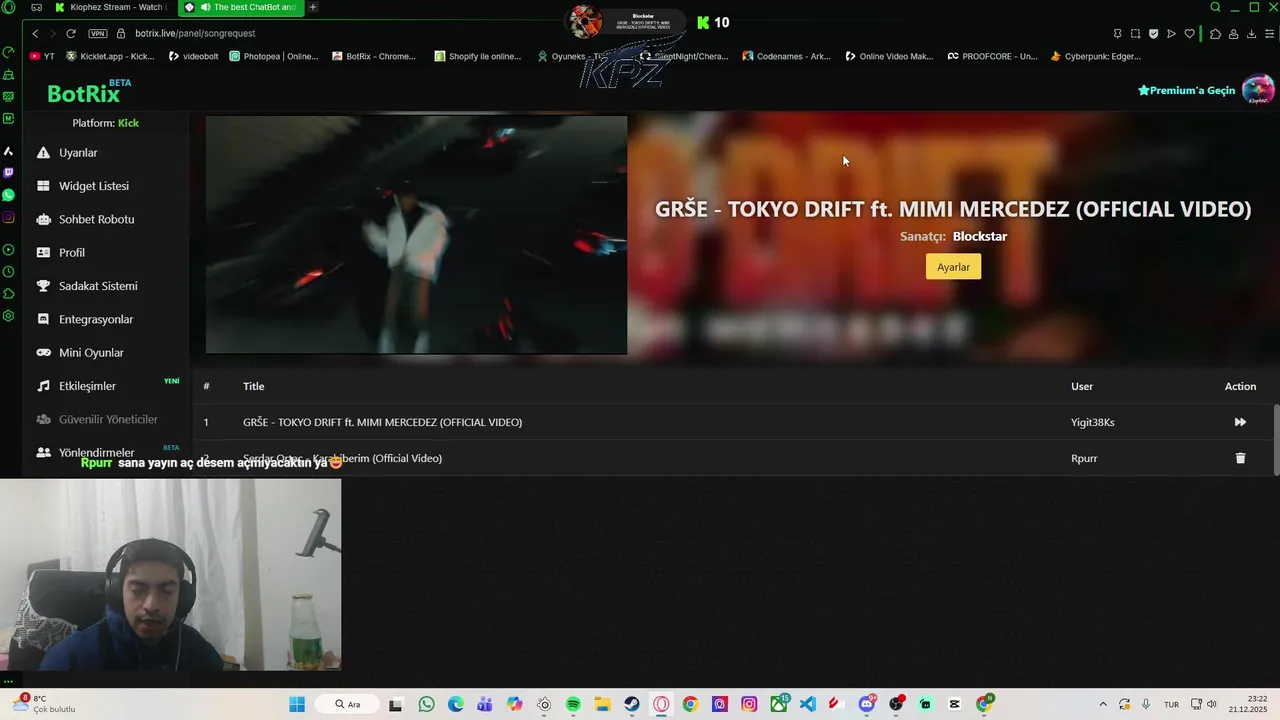The image size is (1280, 720).
Task: Open Etkileşimler in the sidebar
Action: click(x=77, y=386)
